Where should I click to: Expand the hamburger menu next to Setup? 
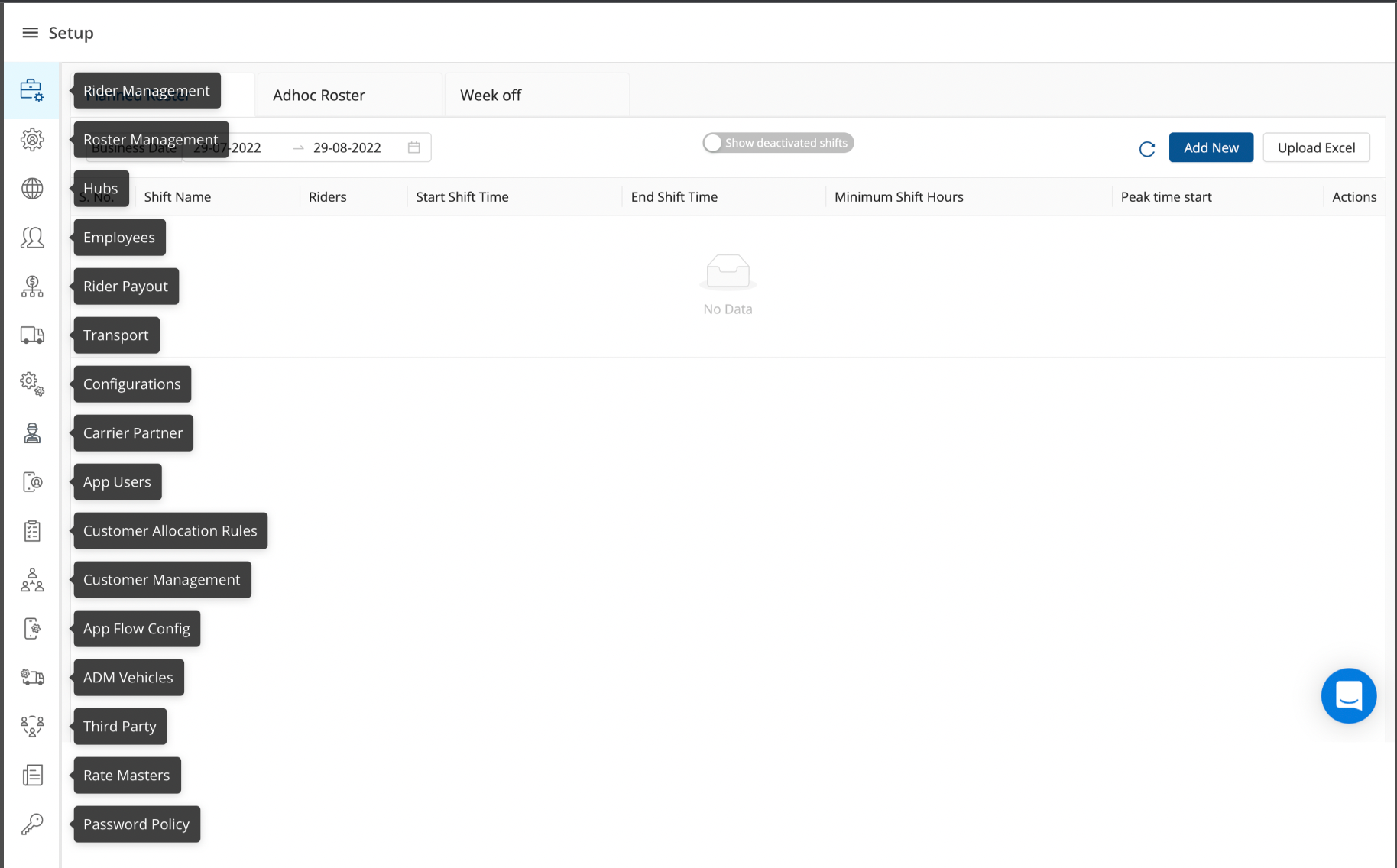30,33
